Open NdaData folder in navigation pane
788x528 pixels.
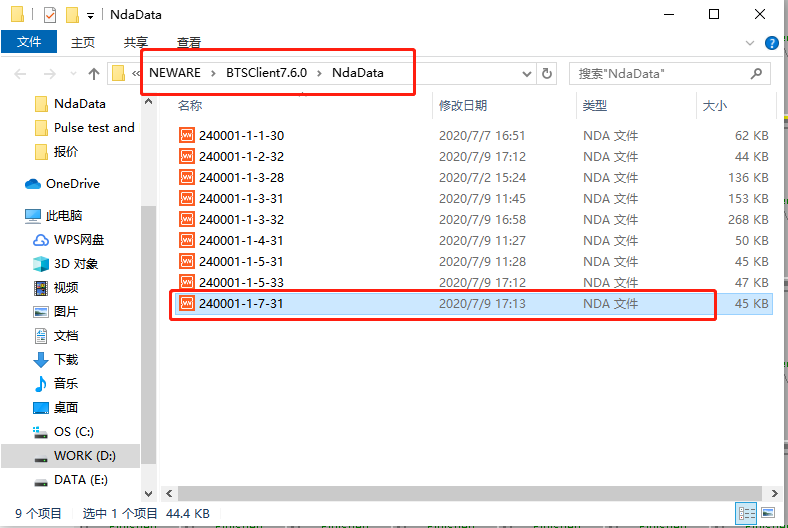click(x=79, y=104)
